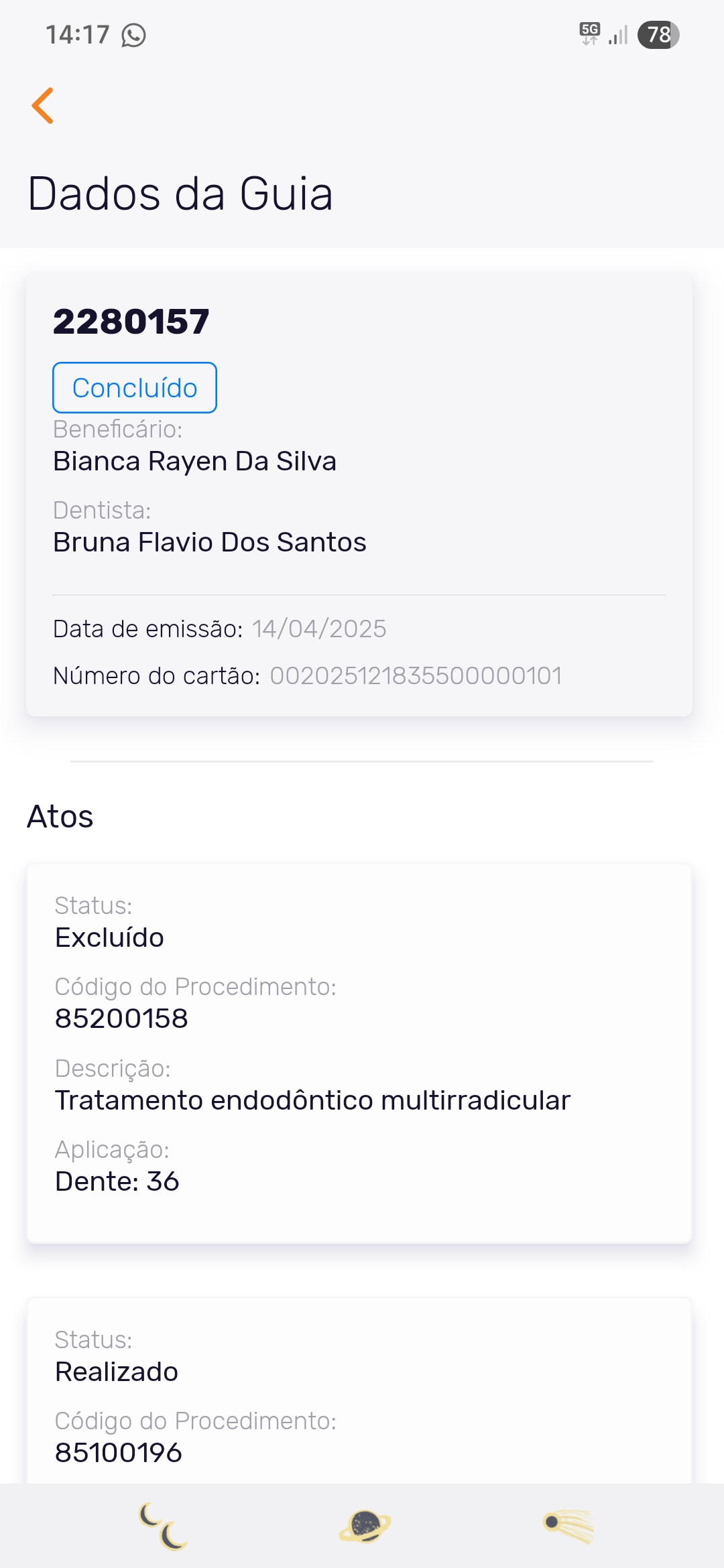Viewport: 724px width, 1568px height.
Task: Tap Tratamento endodôntico multirradicular description
Action: click(312, 1100)
